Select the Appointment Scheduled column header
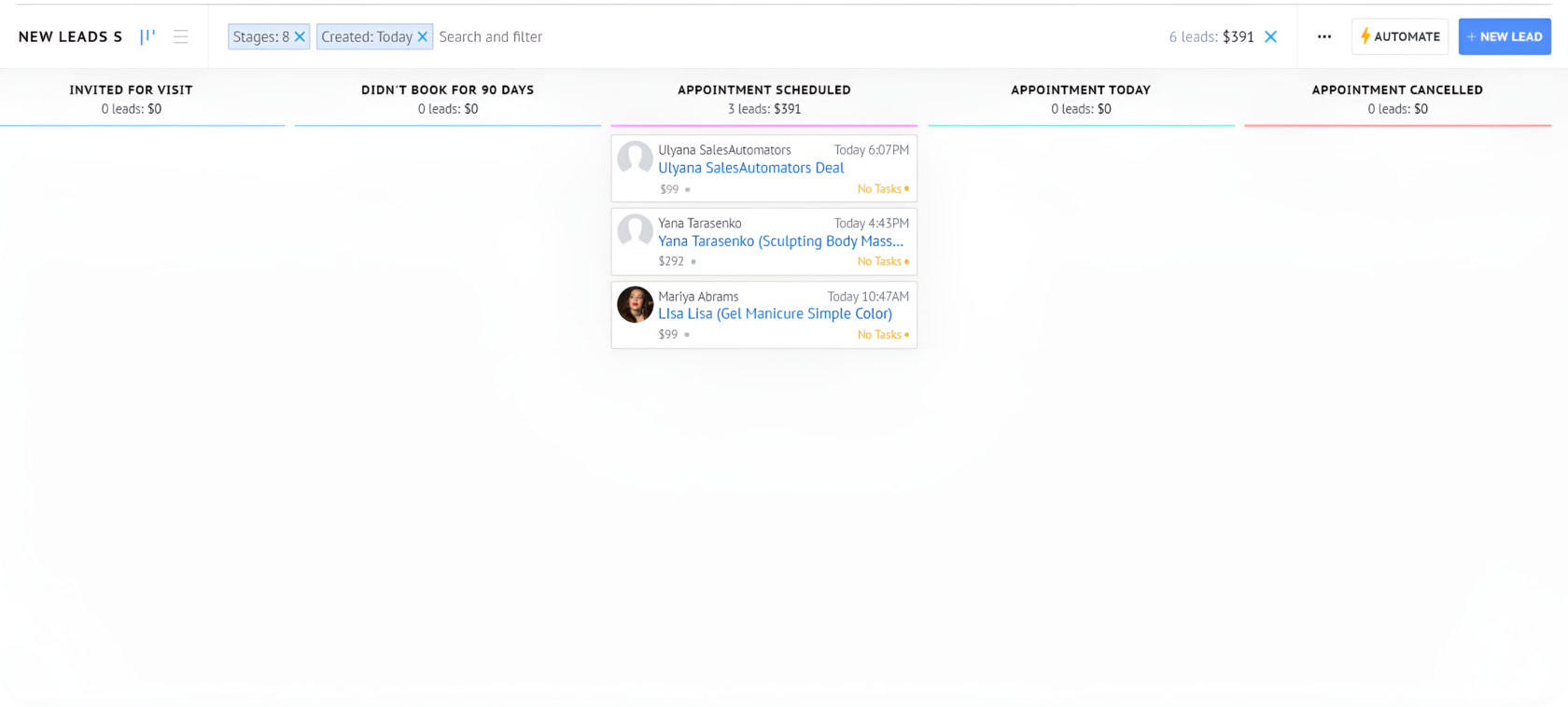The image size is (1568, 707). pos(763,90)
